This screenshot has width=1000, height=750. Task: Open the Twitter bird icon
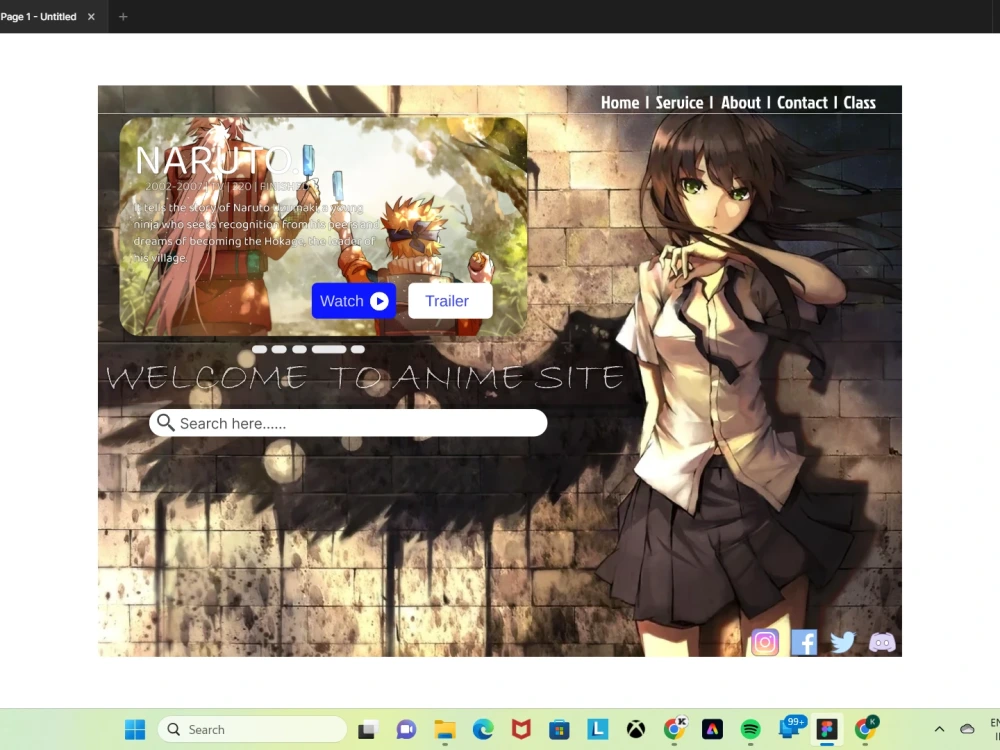(x=842, y=642)
